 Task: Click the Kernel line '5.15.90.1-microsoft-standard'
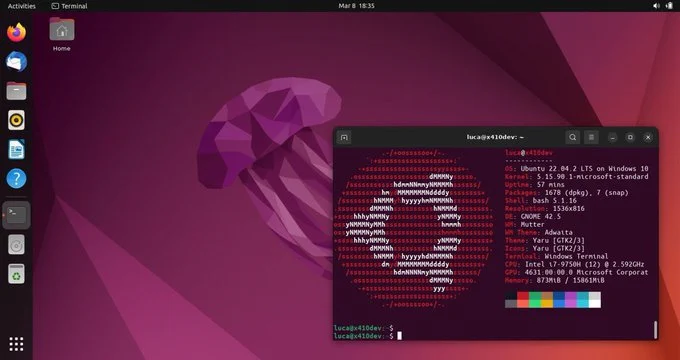coord(577,177)
